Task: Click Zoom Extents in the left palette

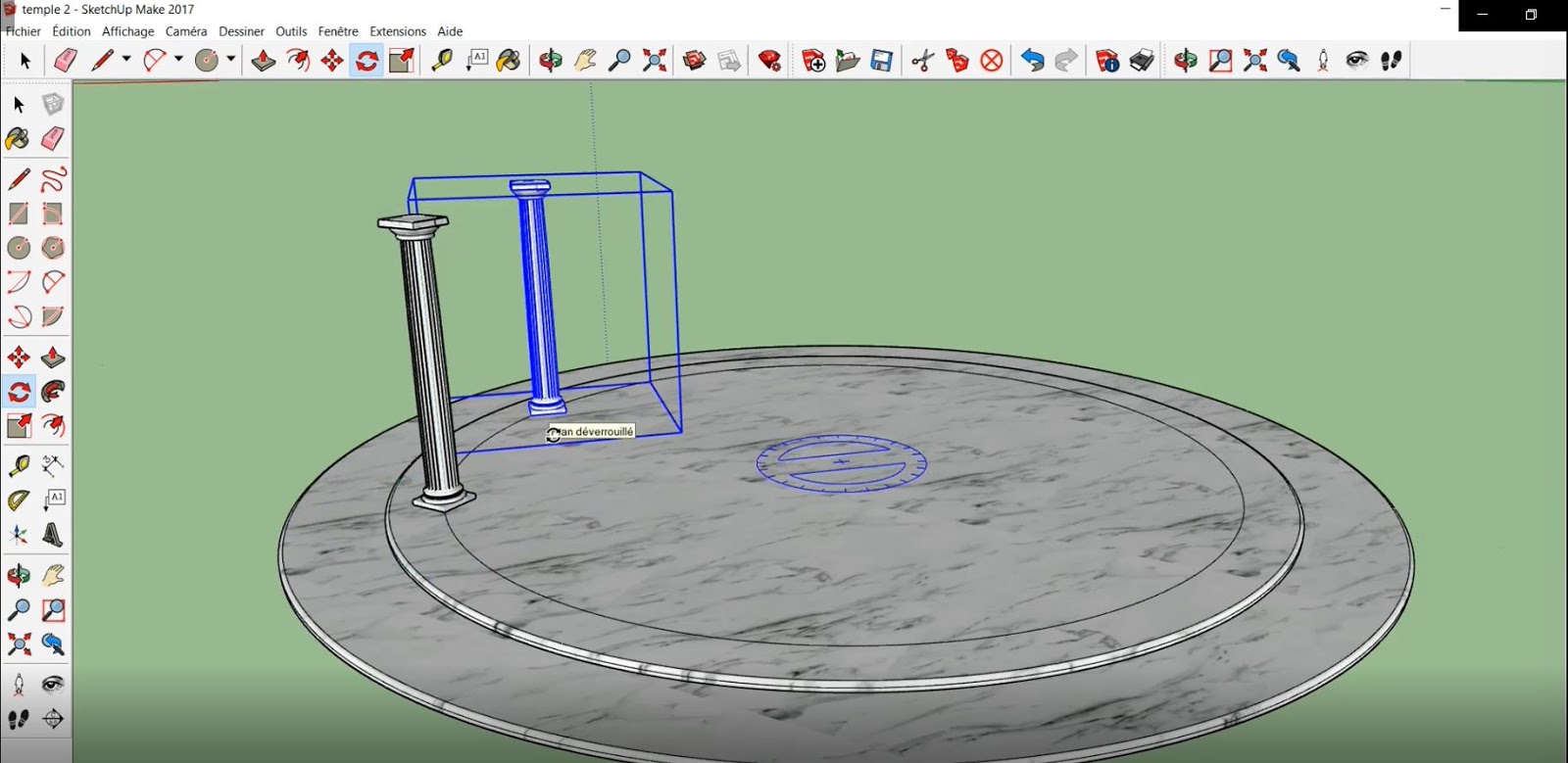Action: [x=19, y=644]
